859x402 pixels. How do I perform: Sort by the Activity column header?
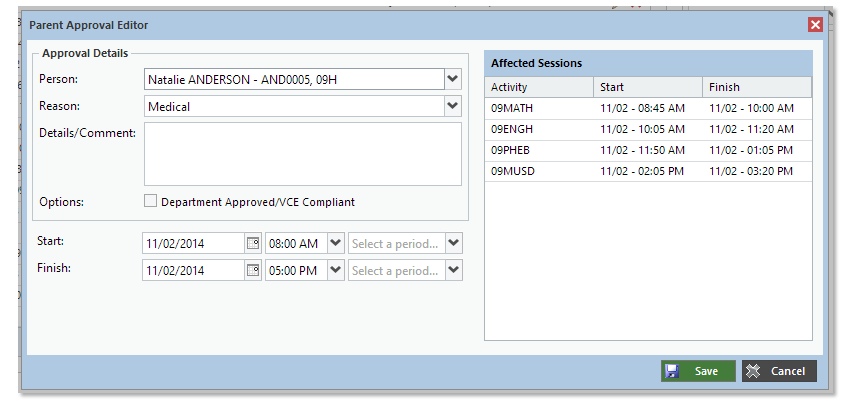(538, 87)
